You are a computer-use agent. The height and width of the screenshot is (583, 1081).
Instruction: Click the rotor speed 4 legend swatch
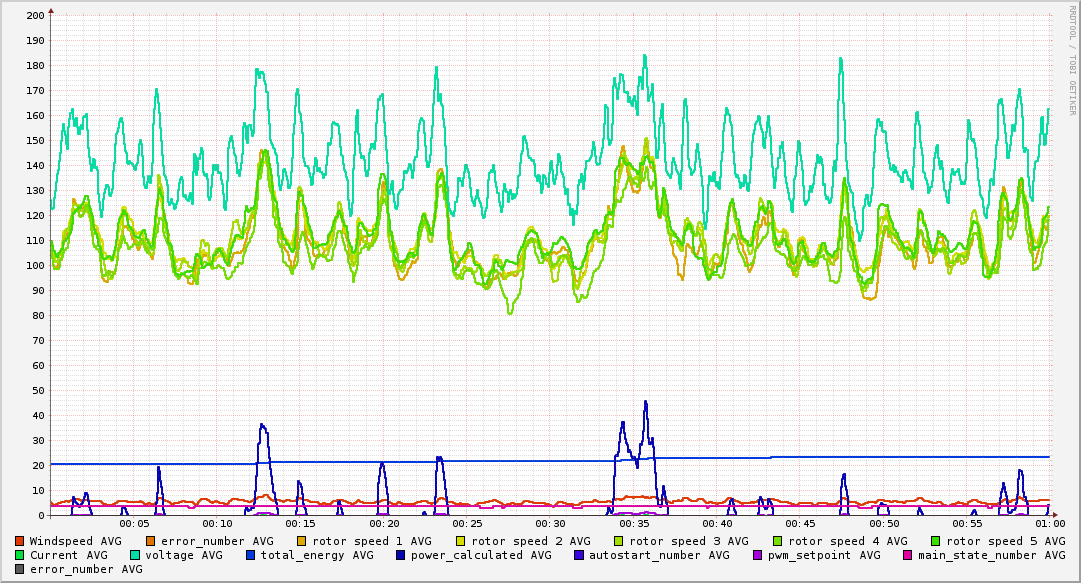point(778,542)
